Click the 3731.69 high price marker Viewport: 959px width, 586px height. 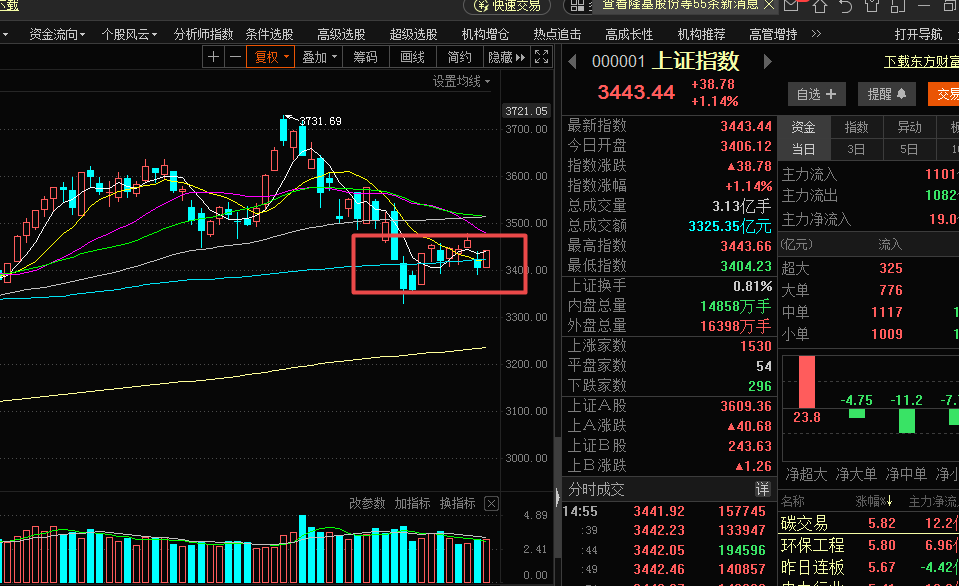(320, 121)
